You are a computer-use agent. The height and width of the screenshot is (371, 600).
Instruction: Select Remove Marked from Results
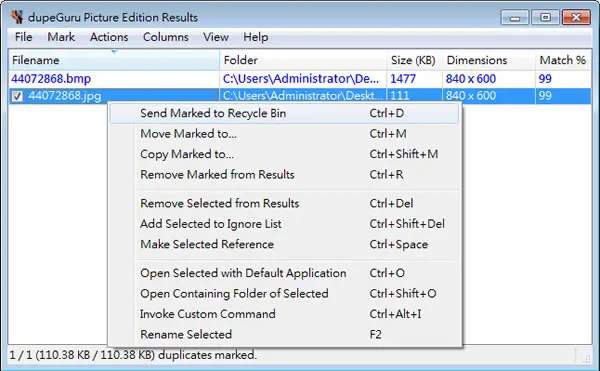click(x=284, y=174)
